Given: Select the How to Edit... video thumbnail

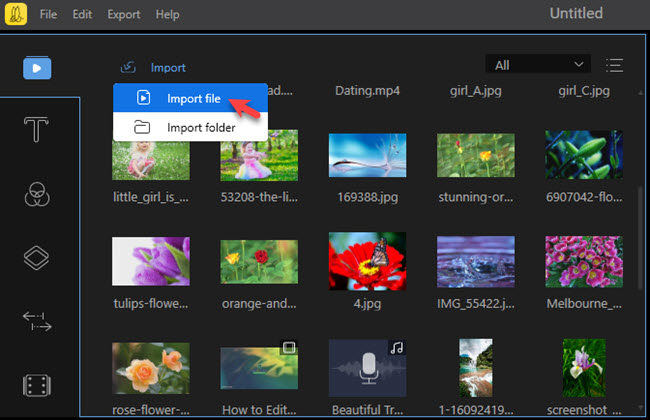Looking at the screenshot, I should click(x=259, y=368).
